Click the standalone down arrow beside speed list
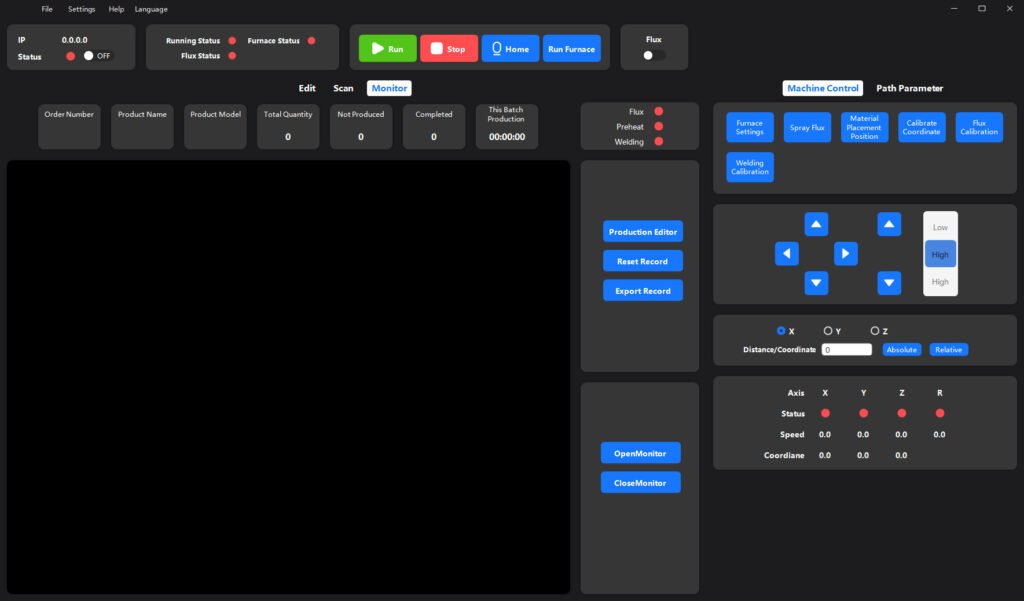This screenshot has width=1024, height=601. [x=889, y=284]
